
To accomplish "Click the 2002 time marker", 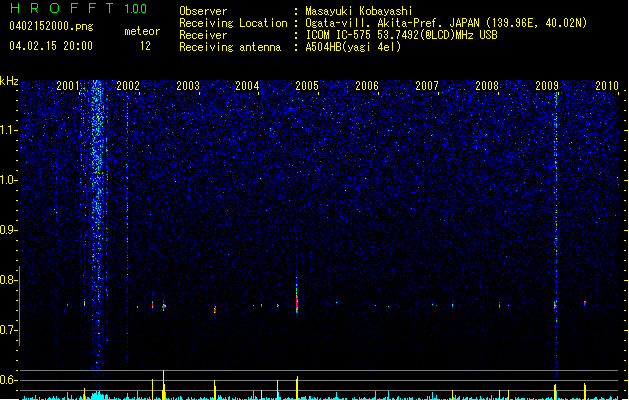I will (x=128, y=86).
